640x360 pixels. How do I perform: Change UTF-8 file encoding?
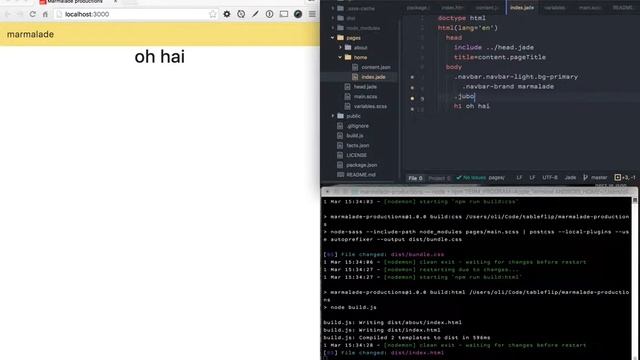coord(550,178)
